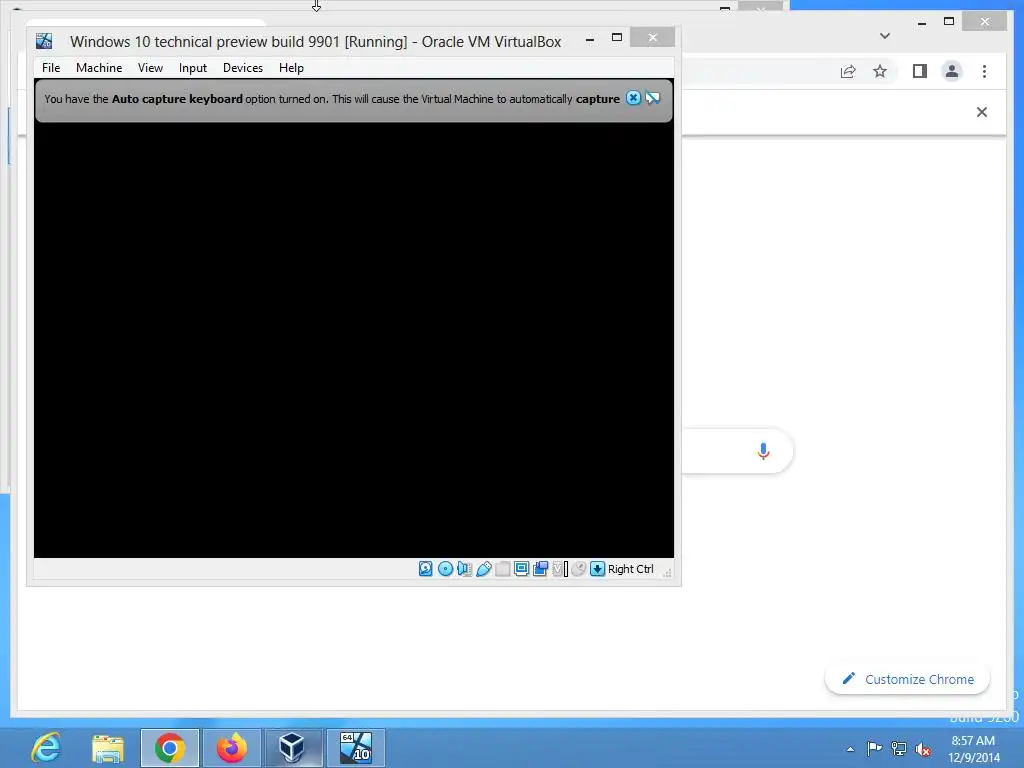This screenshot has width=1024, height=768.
Task: Minimize the VirtualBox VM window
Action: (x=590, y=39)
